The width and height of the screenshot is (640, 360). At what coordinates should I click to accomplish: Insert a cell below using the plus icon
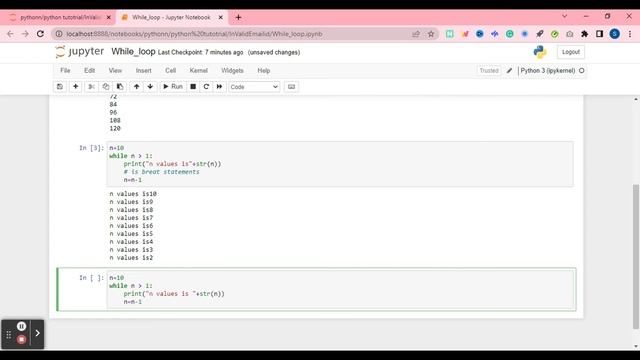pyautogui.click(x=76, y=87)
